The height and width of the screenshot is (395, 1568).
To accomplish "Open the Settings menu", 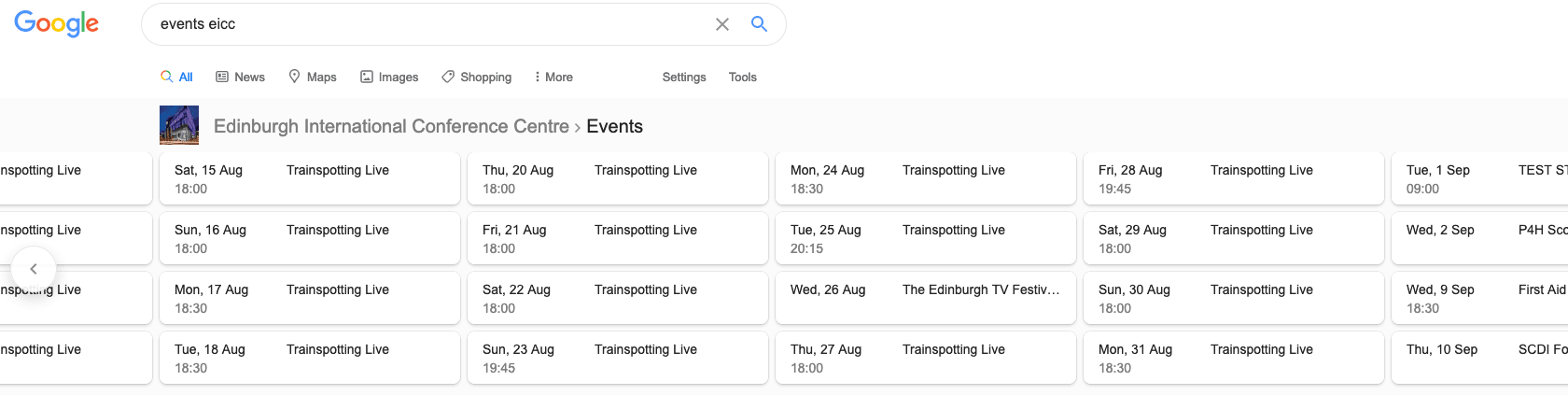I will point(683,78).
